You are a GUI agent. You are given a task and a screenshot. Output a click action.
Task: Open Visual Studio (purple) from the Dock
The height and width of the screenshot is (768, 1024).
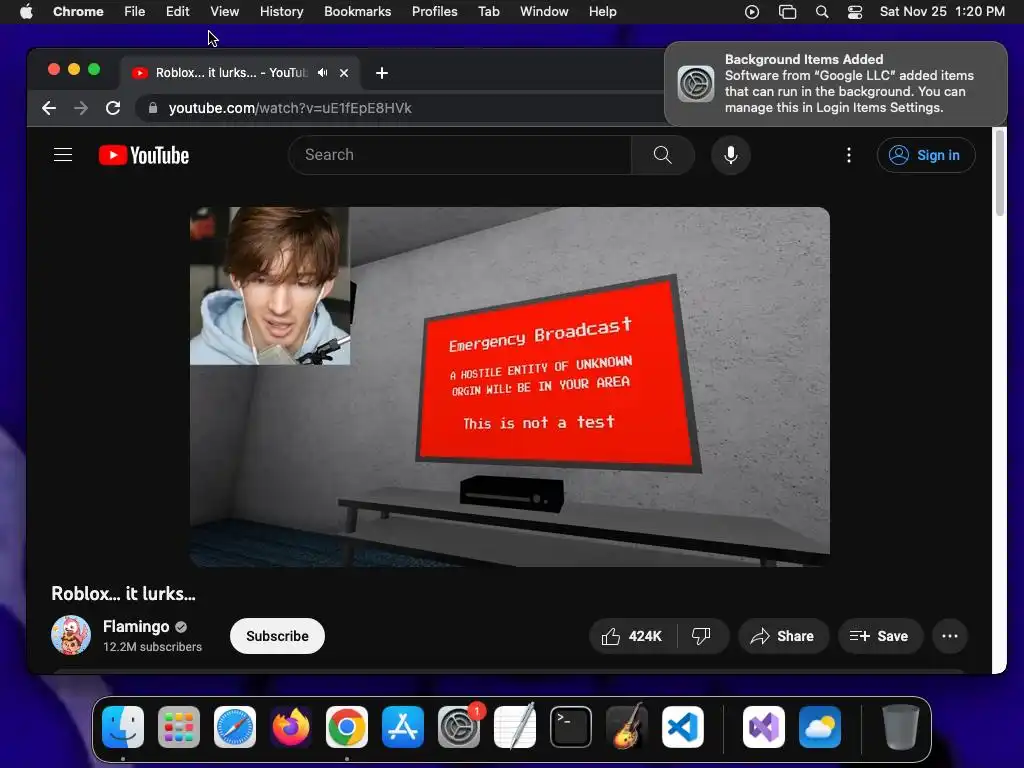pos(764,727)
